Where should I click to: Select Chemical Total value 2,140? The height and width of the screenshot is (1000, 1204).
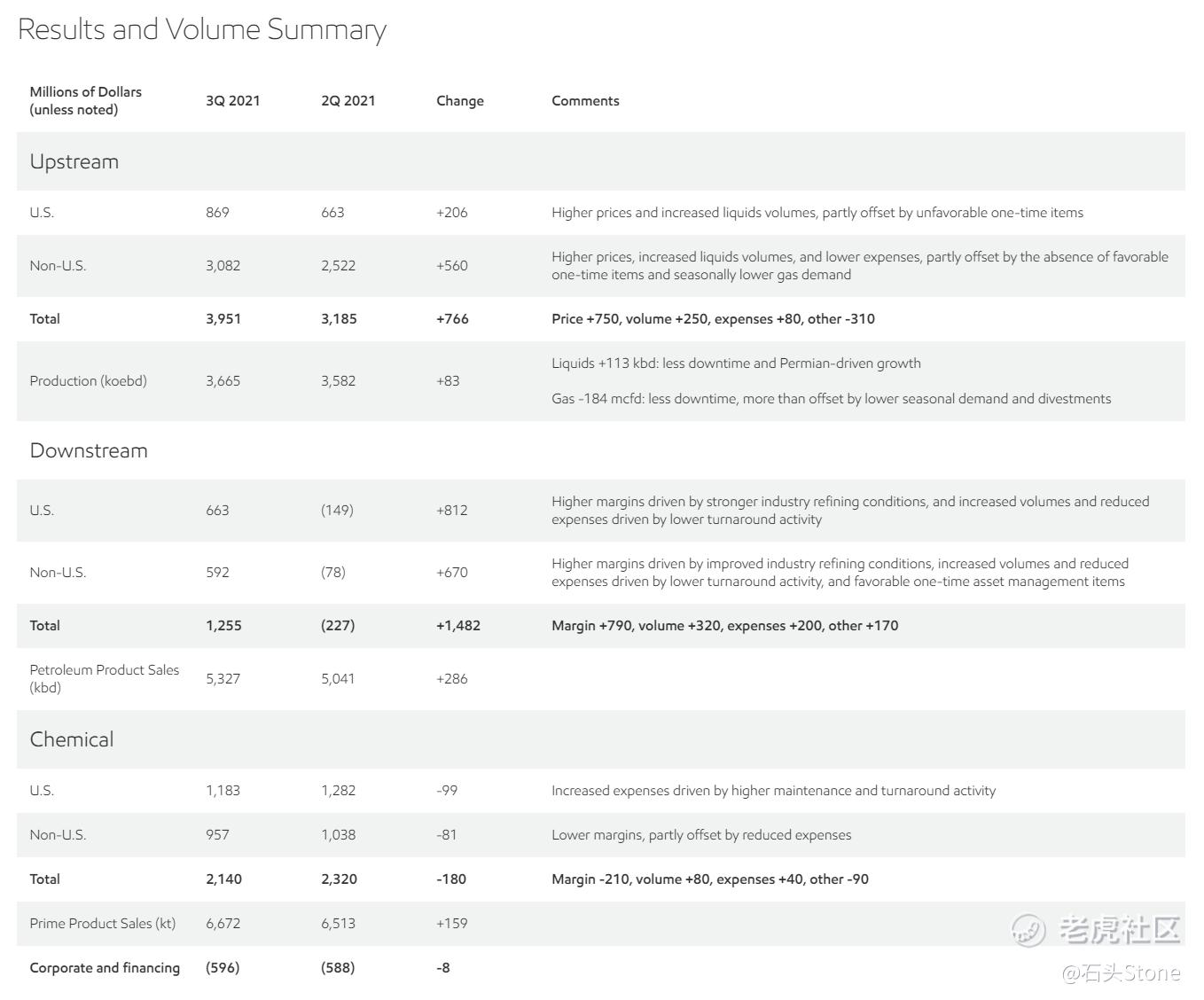[223, 879]
